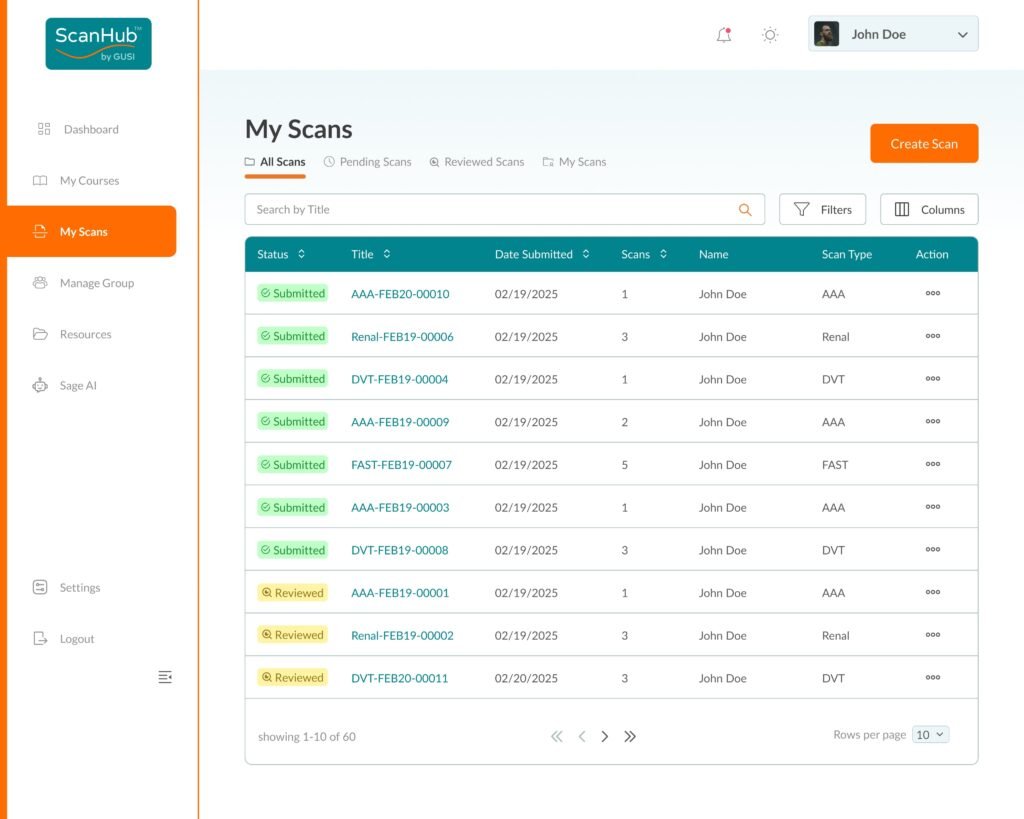Open the Resources folder in sidebar
Screen dimensions: 1024x819
(x=85, y=335)
